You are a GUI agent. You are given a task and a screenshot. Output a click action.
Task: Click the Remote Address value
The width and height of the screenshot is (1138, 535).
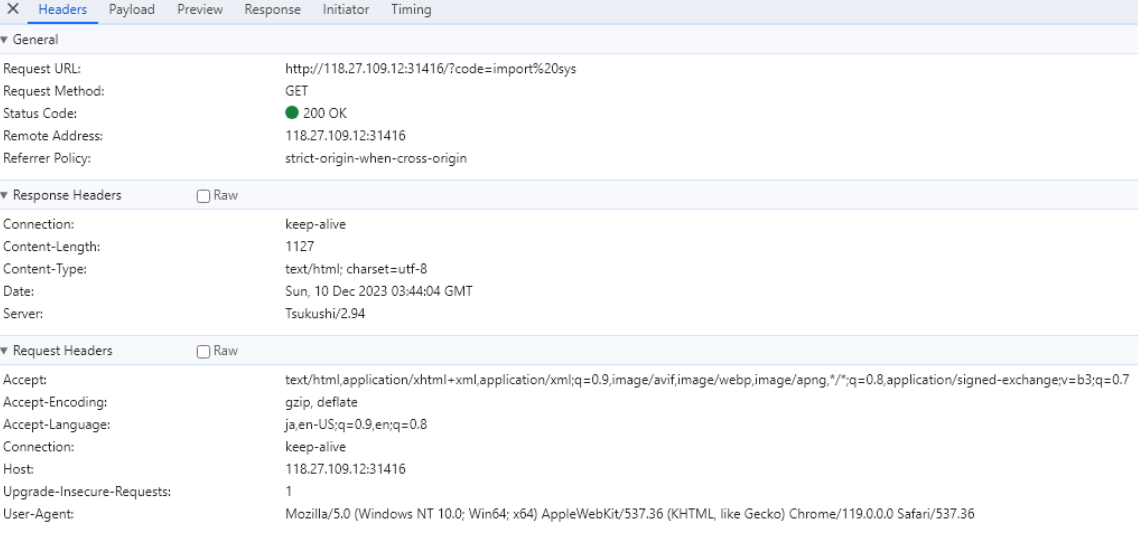click(x=345, y=136)
